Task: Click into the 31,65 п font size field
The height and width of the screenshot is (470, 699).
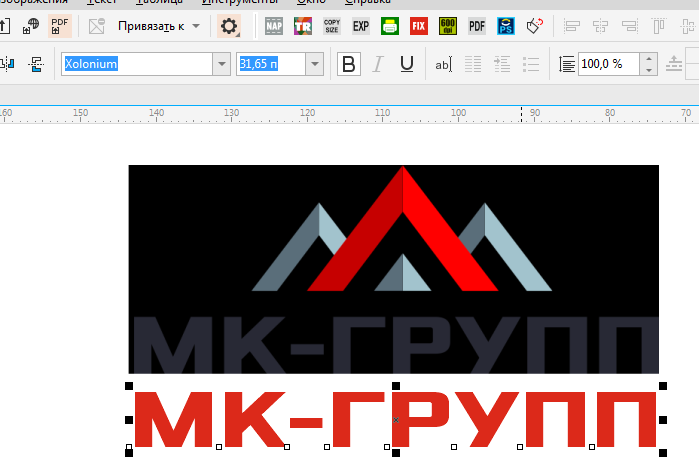Action: pyautogui.click(x=271, y=64)
